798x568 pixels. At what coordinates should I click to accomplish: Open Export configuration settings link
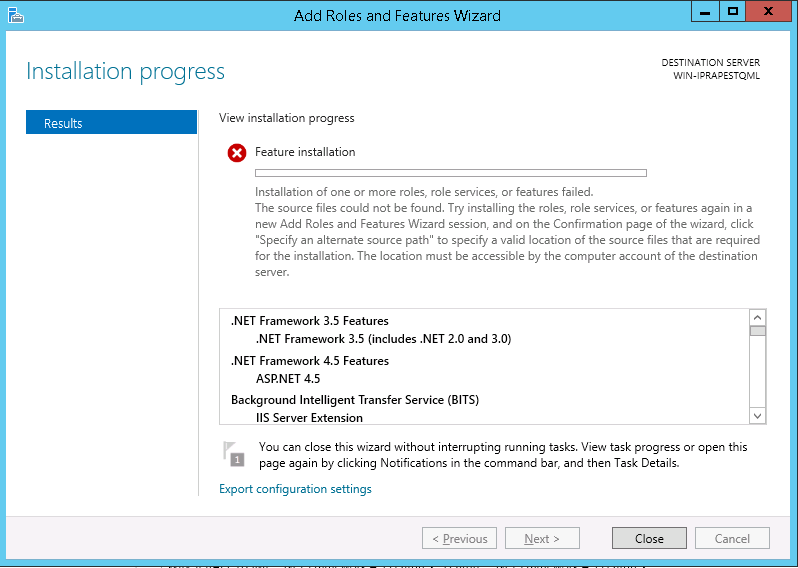pyautogui.click(x=295, y=489)
